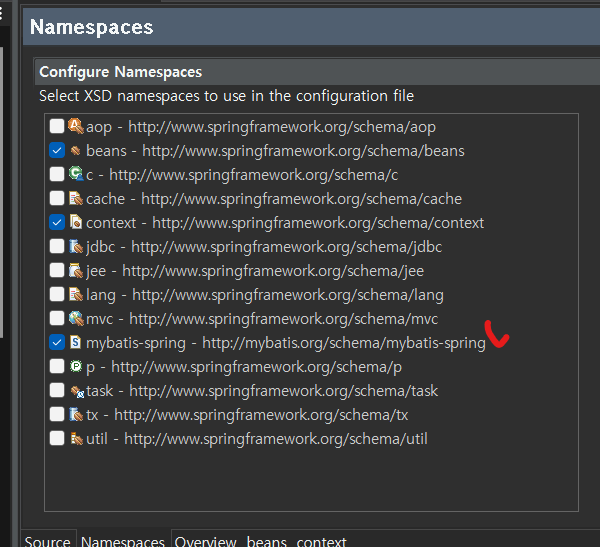Click the cache namespace icon
The image size is (600, 547).
76,198
